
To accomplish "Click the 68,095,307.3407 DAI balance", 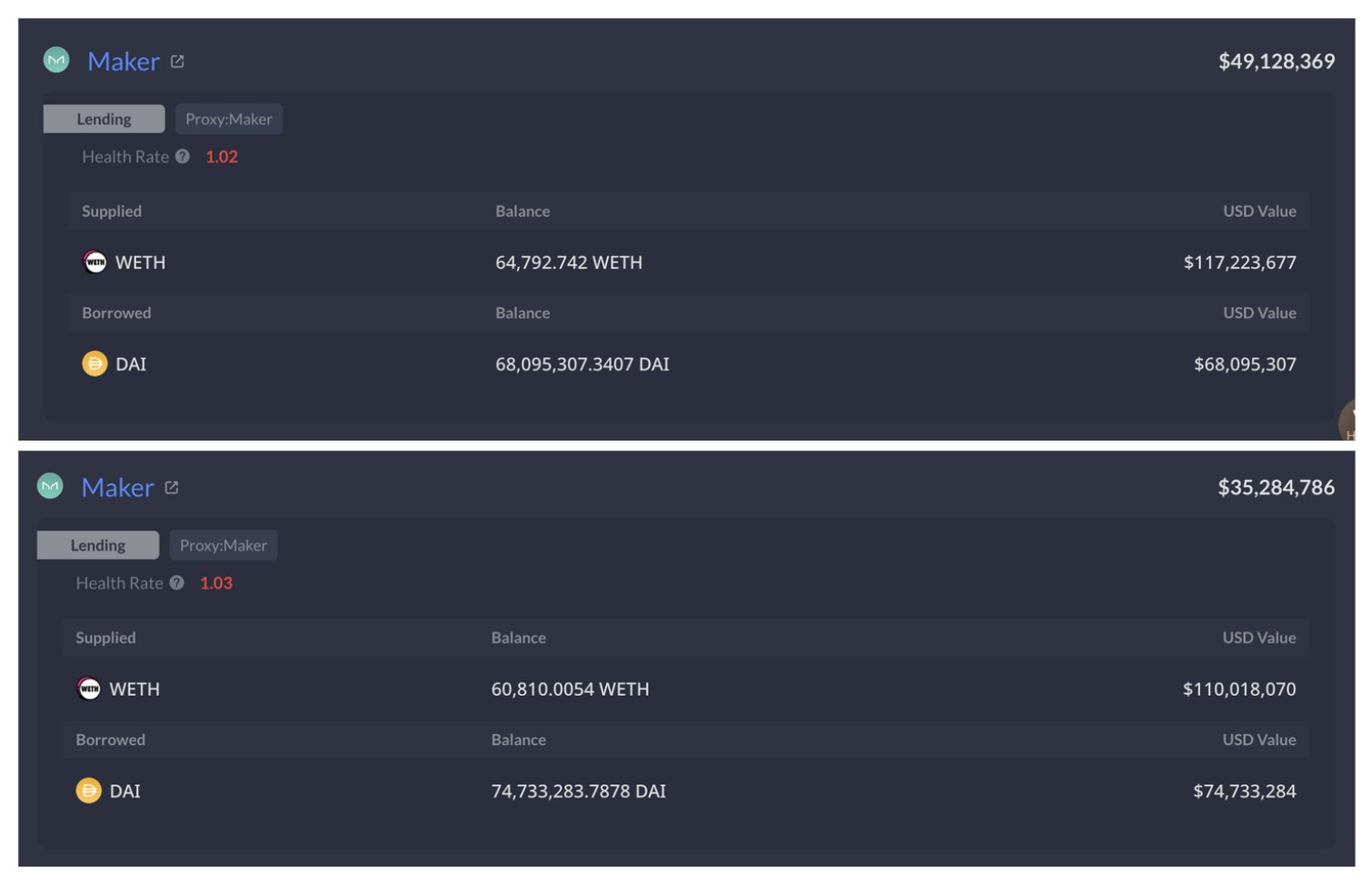I will [582, 364].
